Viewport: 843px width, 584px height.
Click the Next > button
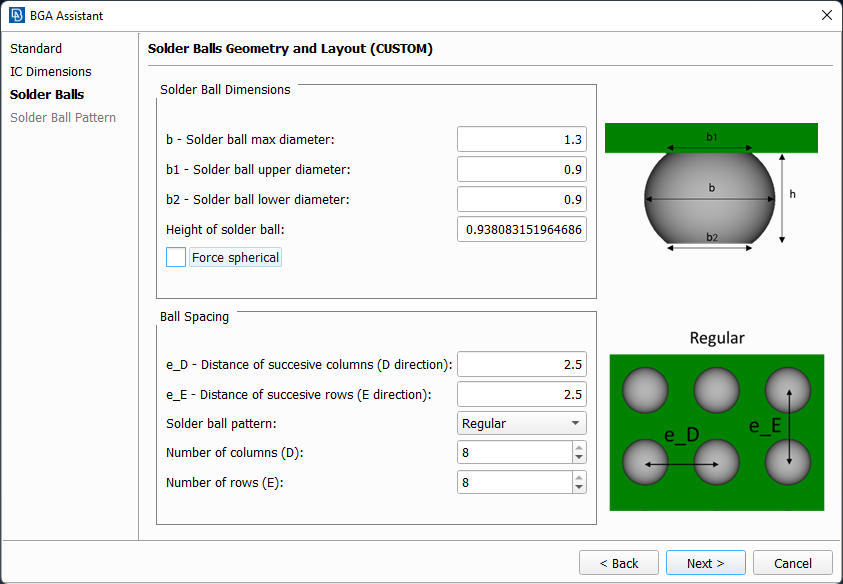click(705, 563)
